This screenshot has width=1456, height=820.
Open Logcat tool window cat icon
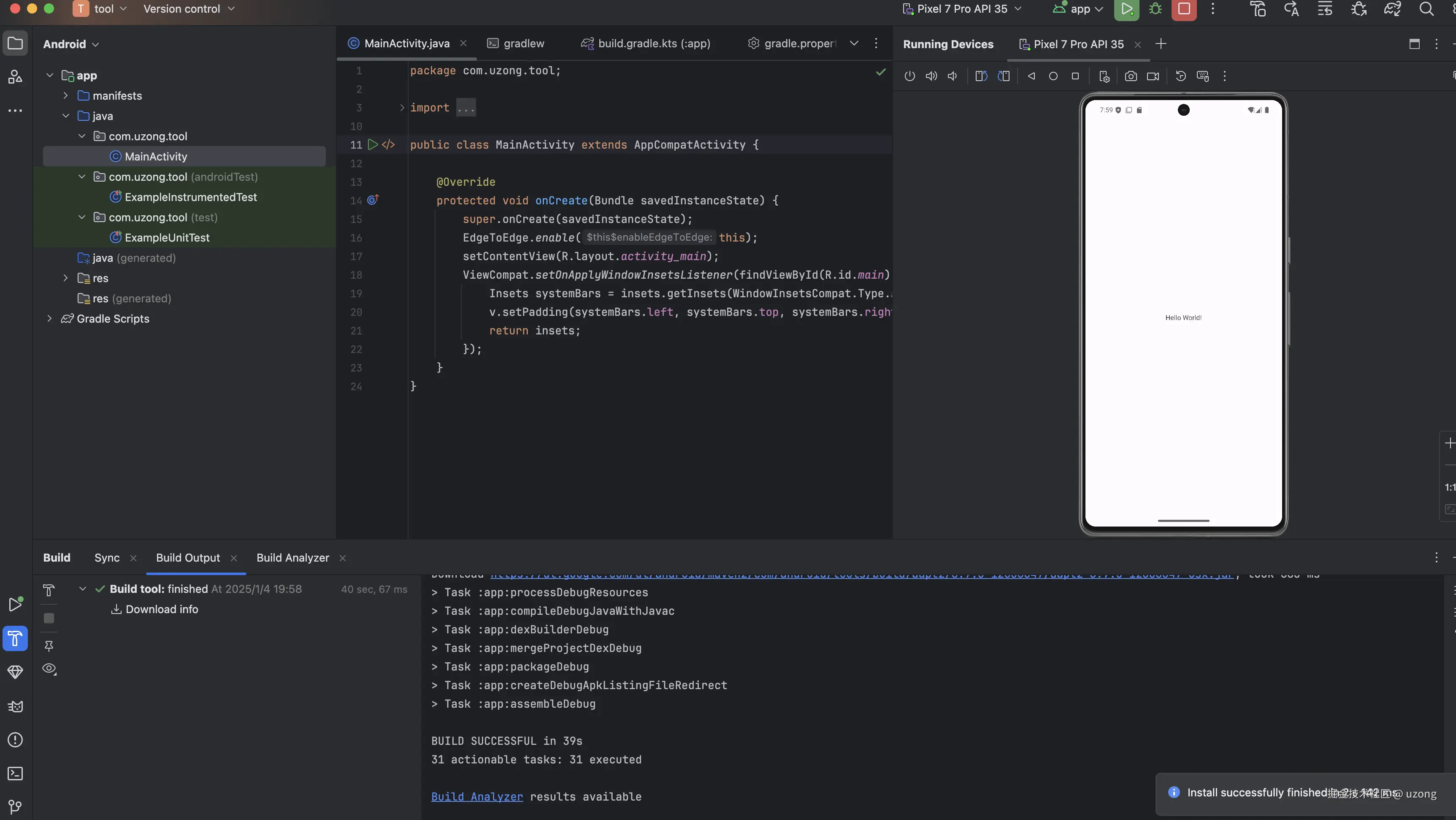click(15, 706)
